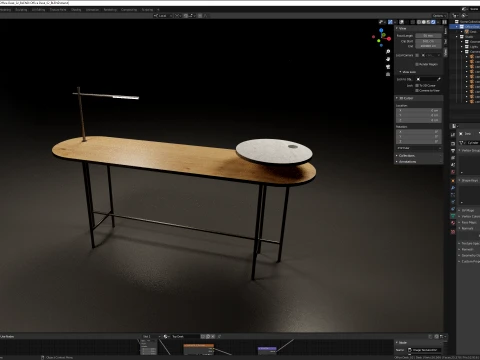Screen dimensions: 480x360
Task: Open the Particles properties tab
Action: click(453, 195)
